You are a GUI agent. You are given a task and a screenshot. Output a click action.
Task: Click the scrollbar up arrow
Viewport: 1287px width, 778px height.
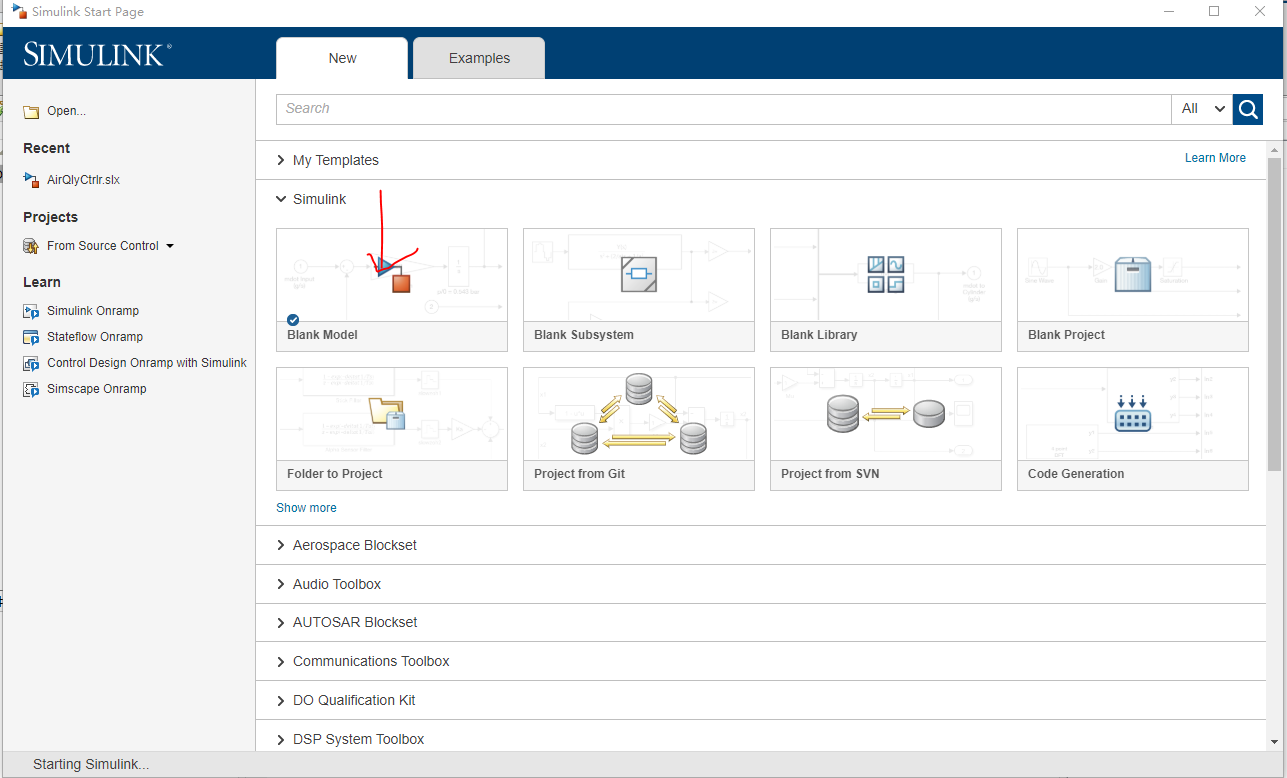pos(1274,148)
